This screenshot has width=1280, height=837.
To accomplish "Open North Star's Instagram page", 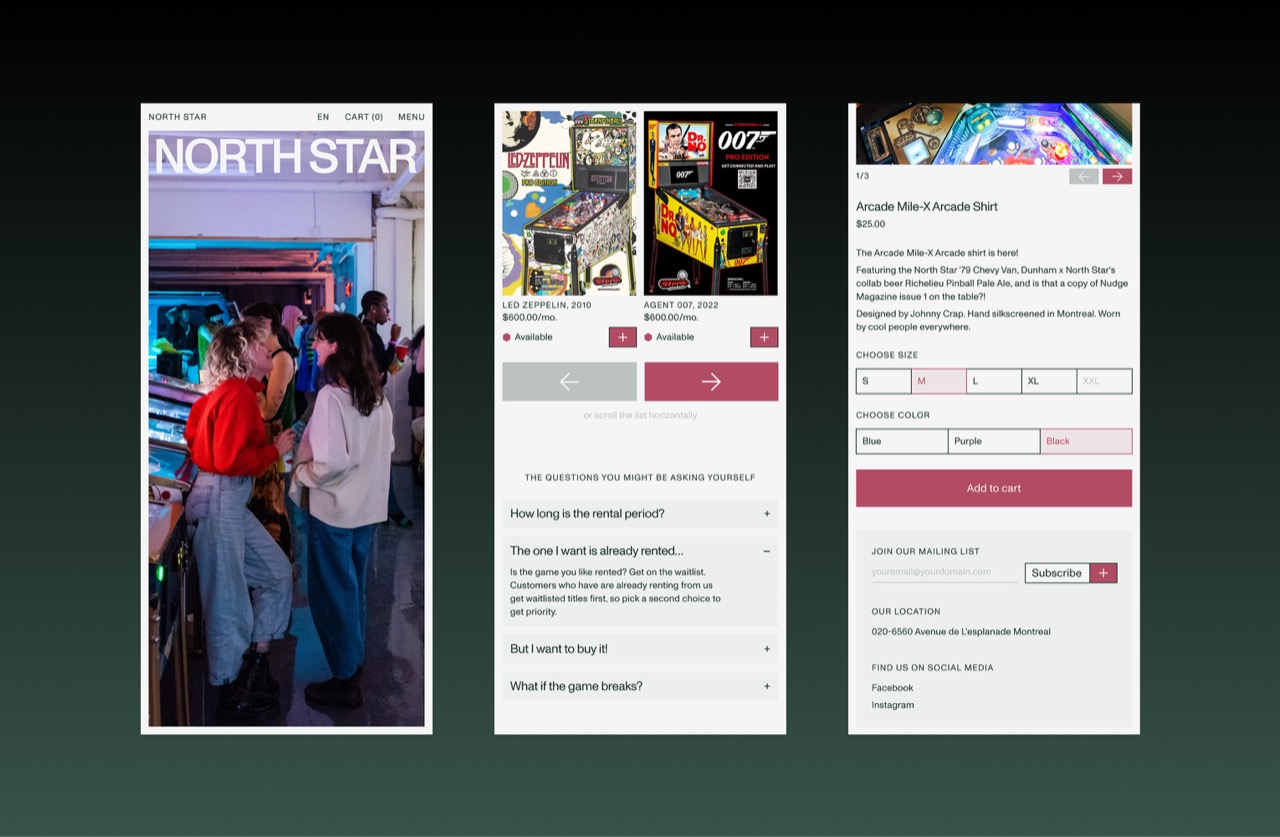I will pyautogui.click(x=892, y=704).
